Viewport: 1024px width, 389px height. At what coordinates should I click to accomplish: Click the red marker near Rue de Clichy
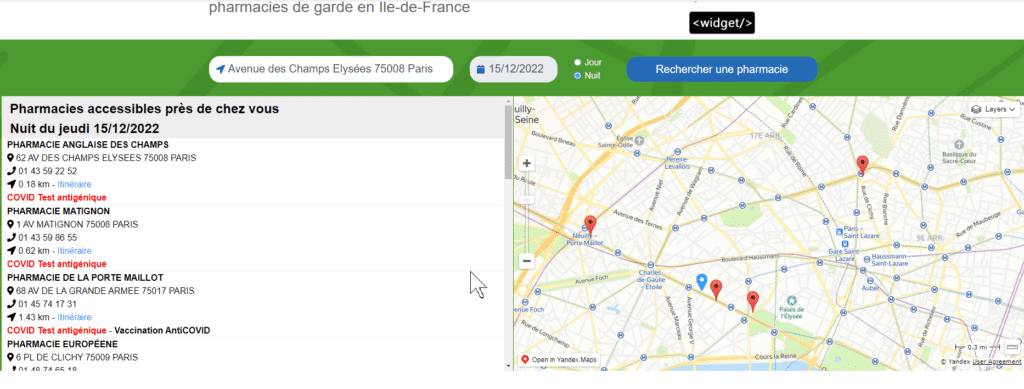click(862, 165)
